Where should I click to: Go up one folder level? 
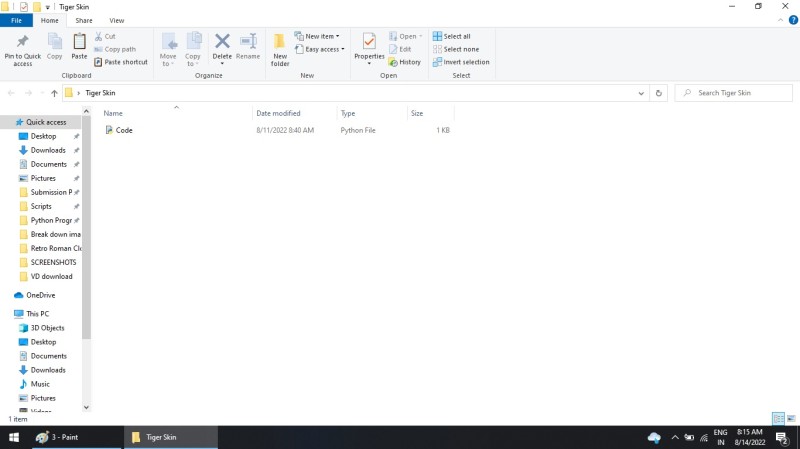coord(54,93)
